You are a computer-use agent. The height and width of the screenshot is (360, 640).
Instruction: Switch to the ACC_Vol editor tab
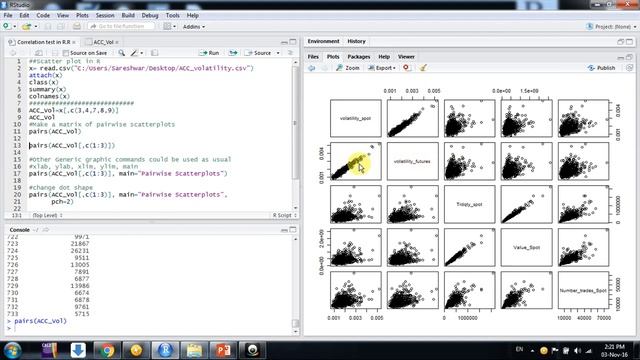(103, 42)
